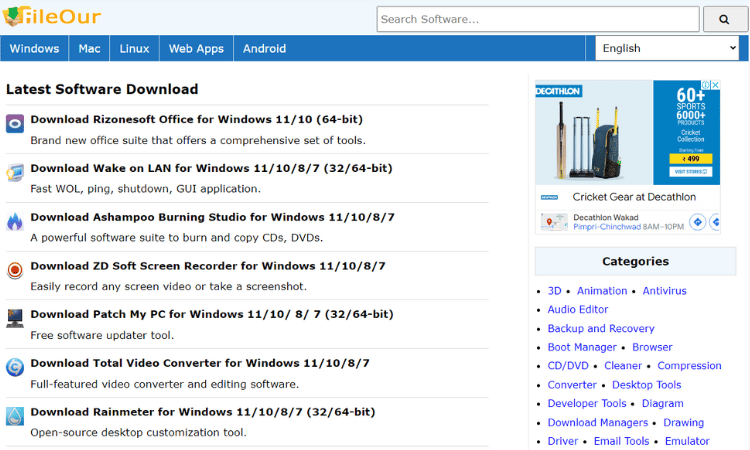Click the Categories sidebar heading
Viewport: 750px width, 450px height.
635,261
